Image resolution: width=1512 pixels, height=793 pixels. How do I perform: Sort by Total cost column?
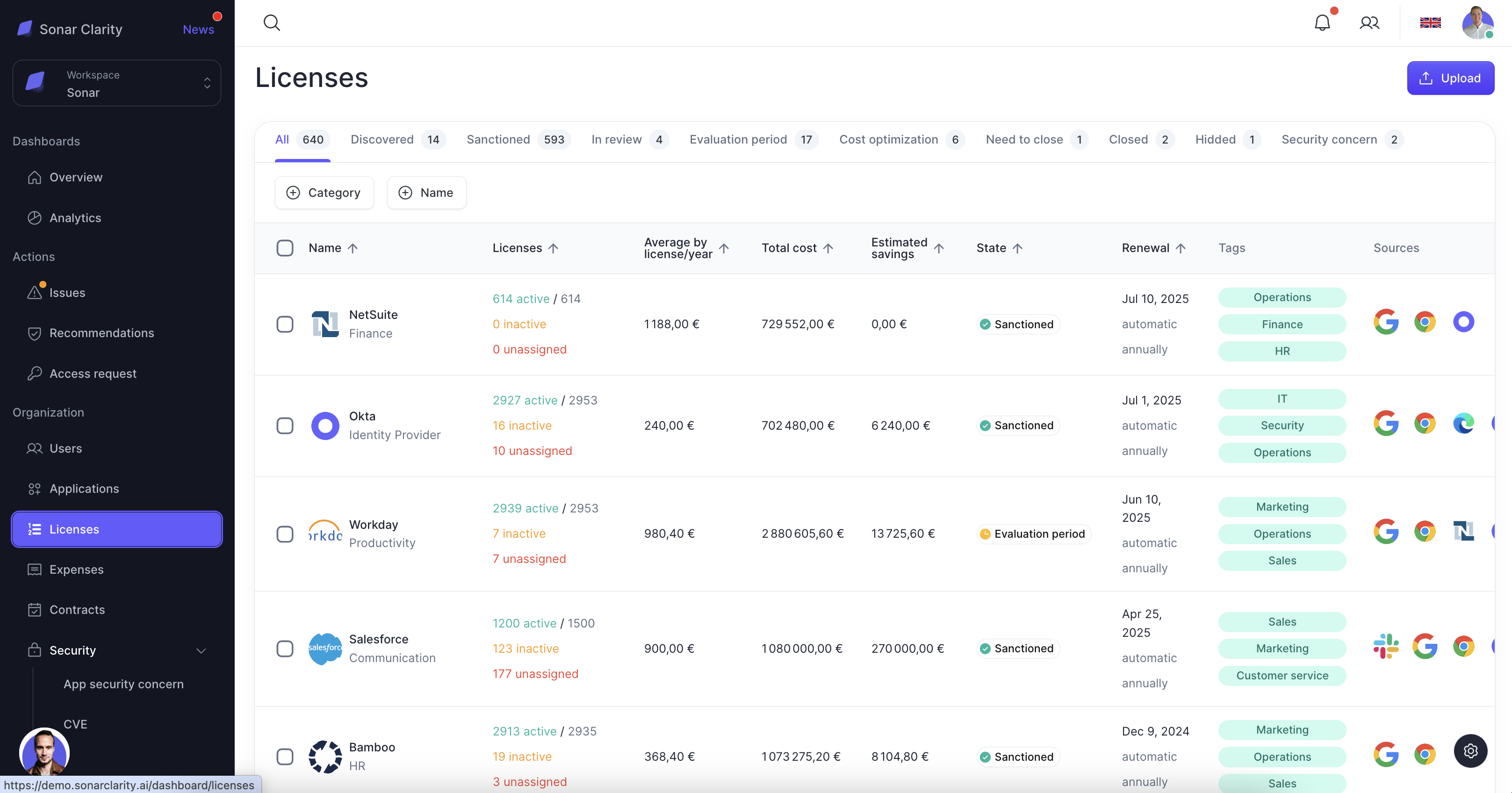(x=798, y=248)
